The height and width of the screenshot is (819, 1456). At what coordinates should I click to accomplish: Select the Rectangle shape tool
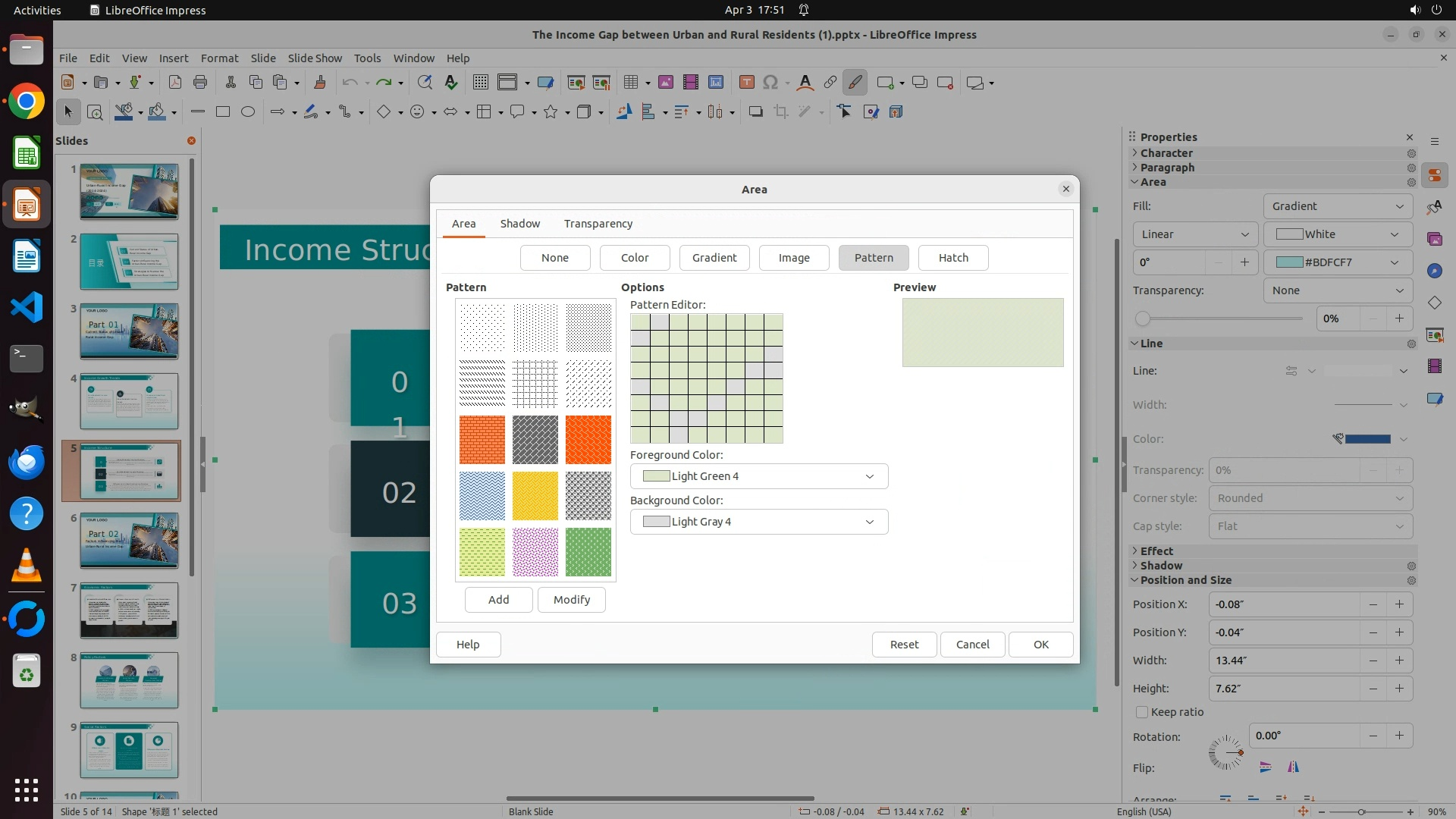(x=222, y=112)
